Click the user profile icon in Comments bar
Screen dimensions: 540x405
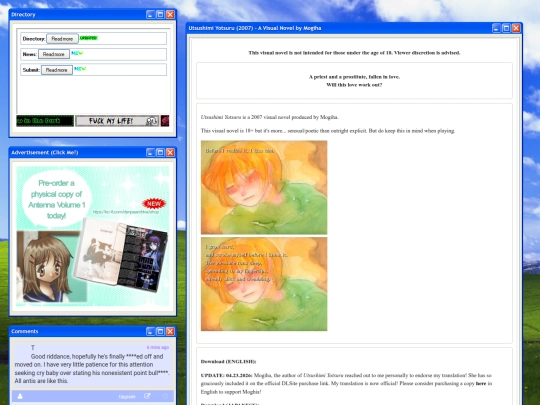click(x=20, y=396)
